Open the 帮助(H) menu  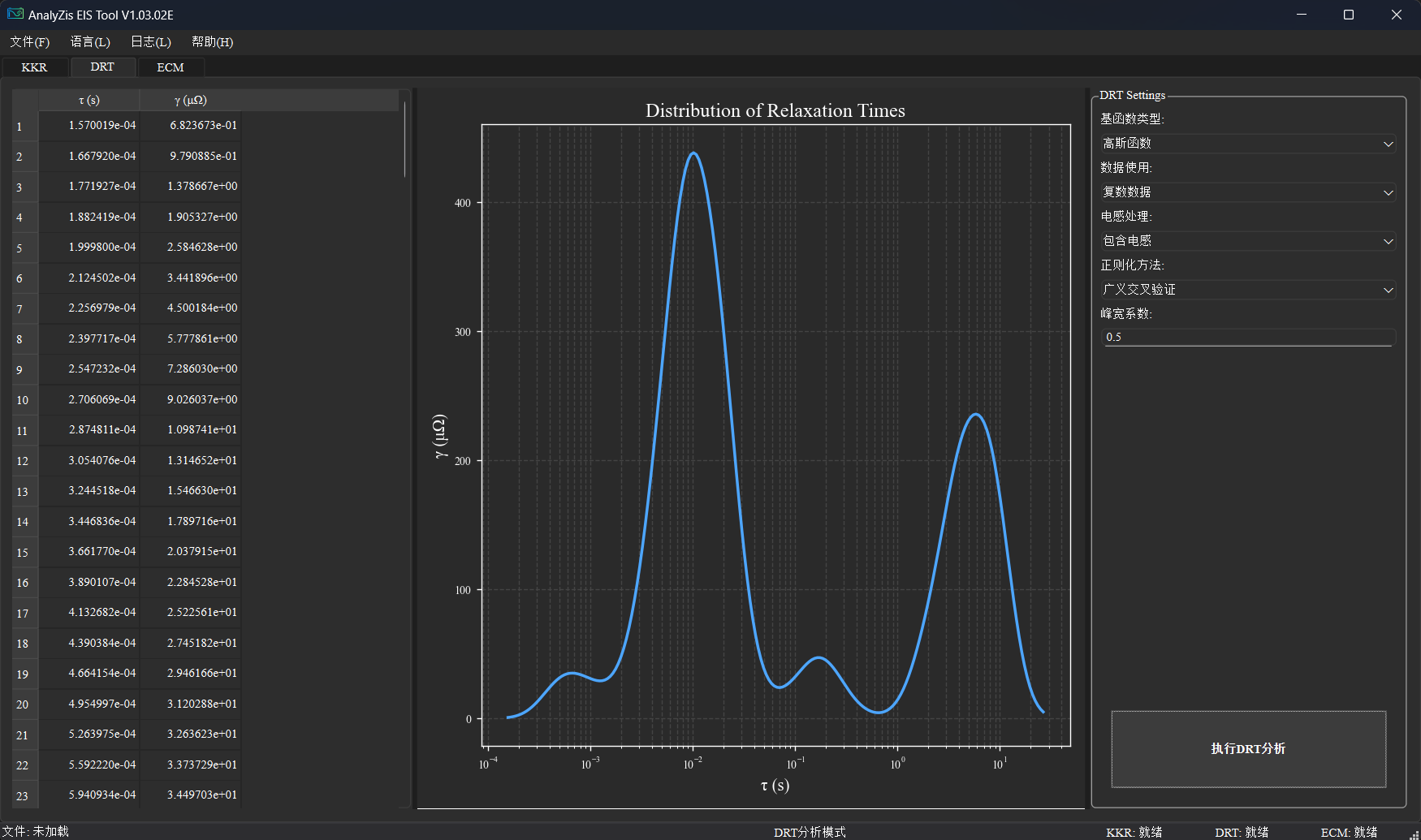pyautogui.click(x=213, y=42)
